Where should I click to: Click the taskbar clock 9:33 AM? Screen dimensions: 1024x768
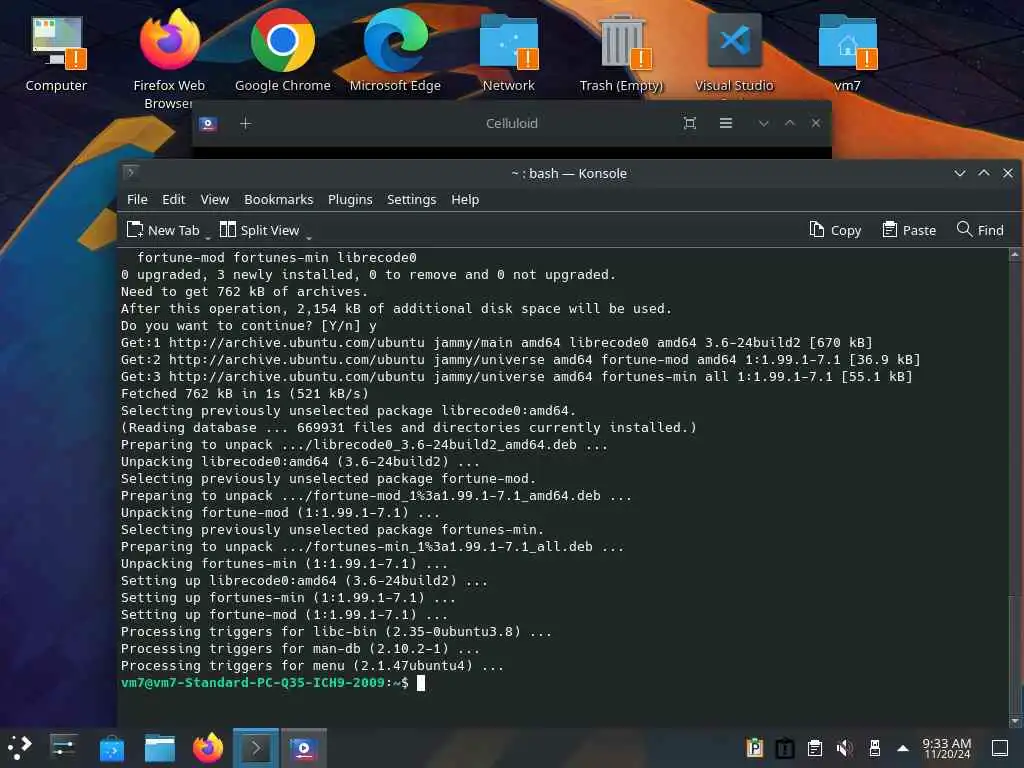coord(946,748)
